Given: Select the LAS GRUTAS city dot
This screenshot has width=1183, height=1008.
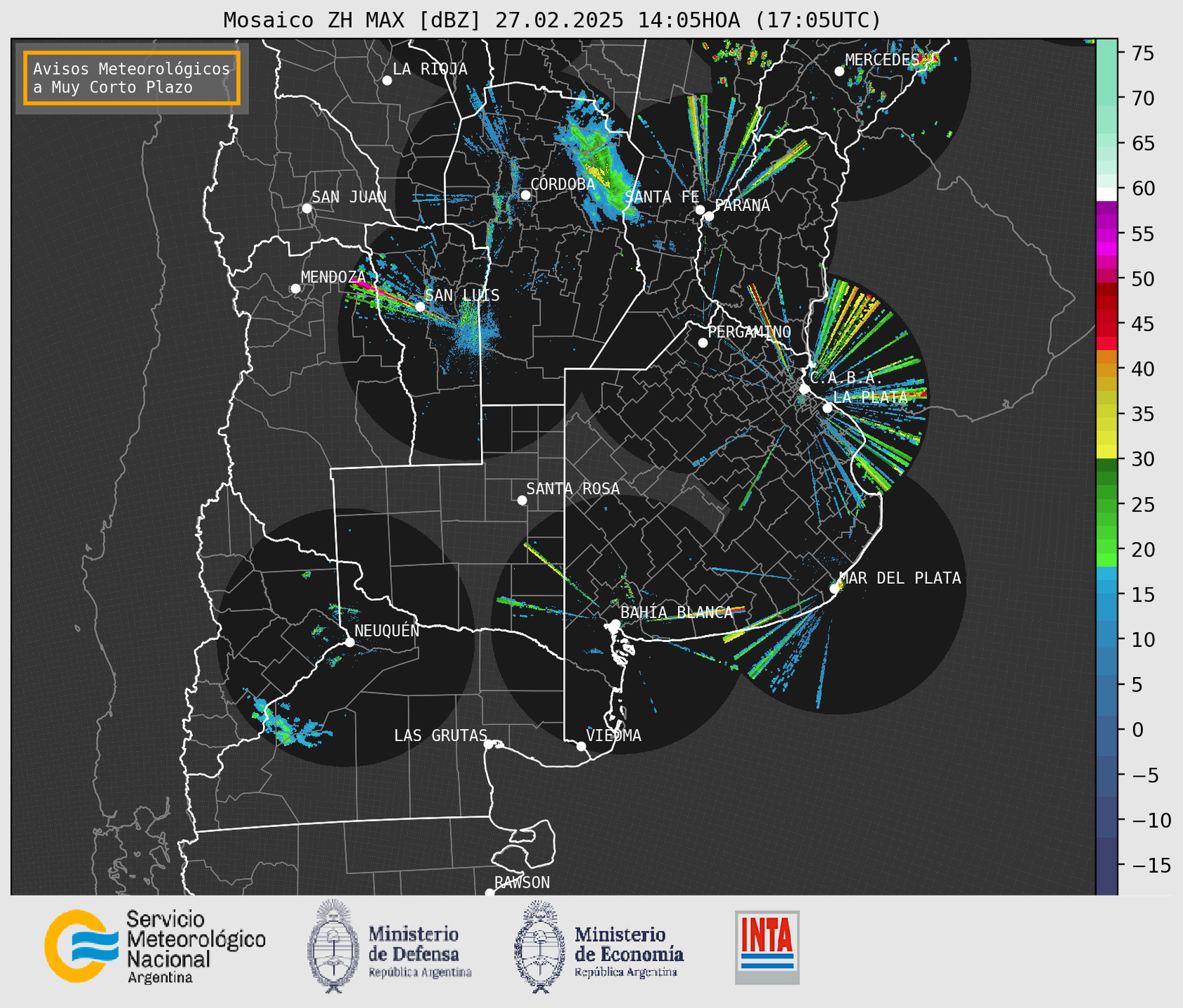Looking at the screenshot, I should click(489, 744).
